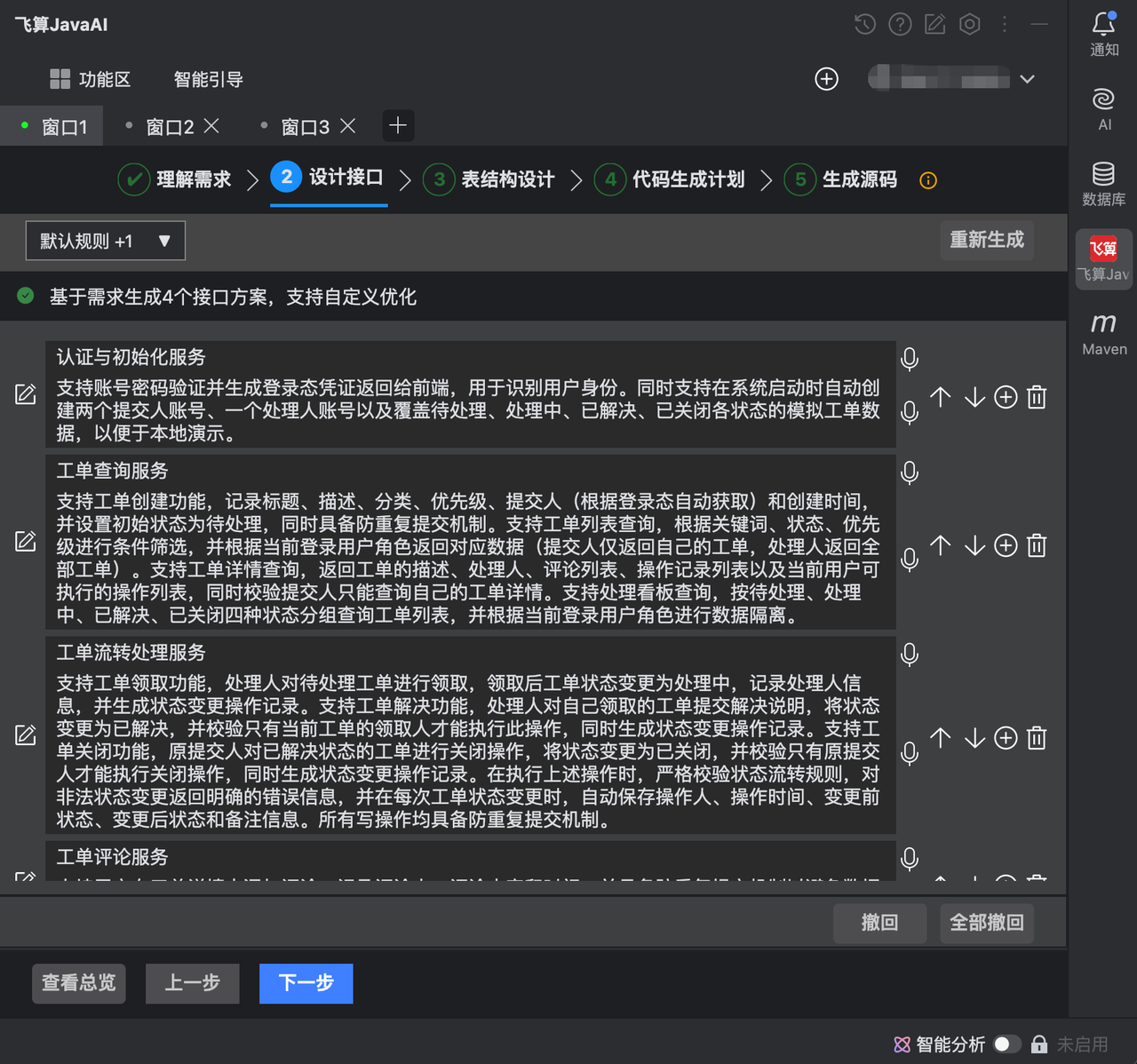Add an interface after 工单查询服务
Image resolution: width=1137 pixels, height=1064 pixels.
pos(1006,545)
